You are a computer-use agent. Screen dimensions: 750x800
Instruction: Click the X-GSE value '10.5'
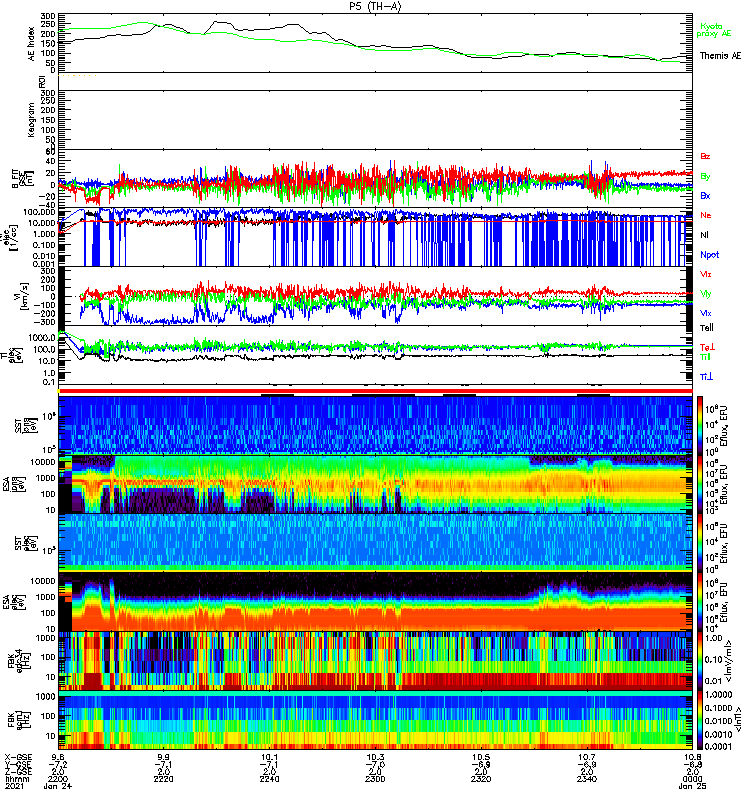(481, 757)
